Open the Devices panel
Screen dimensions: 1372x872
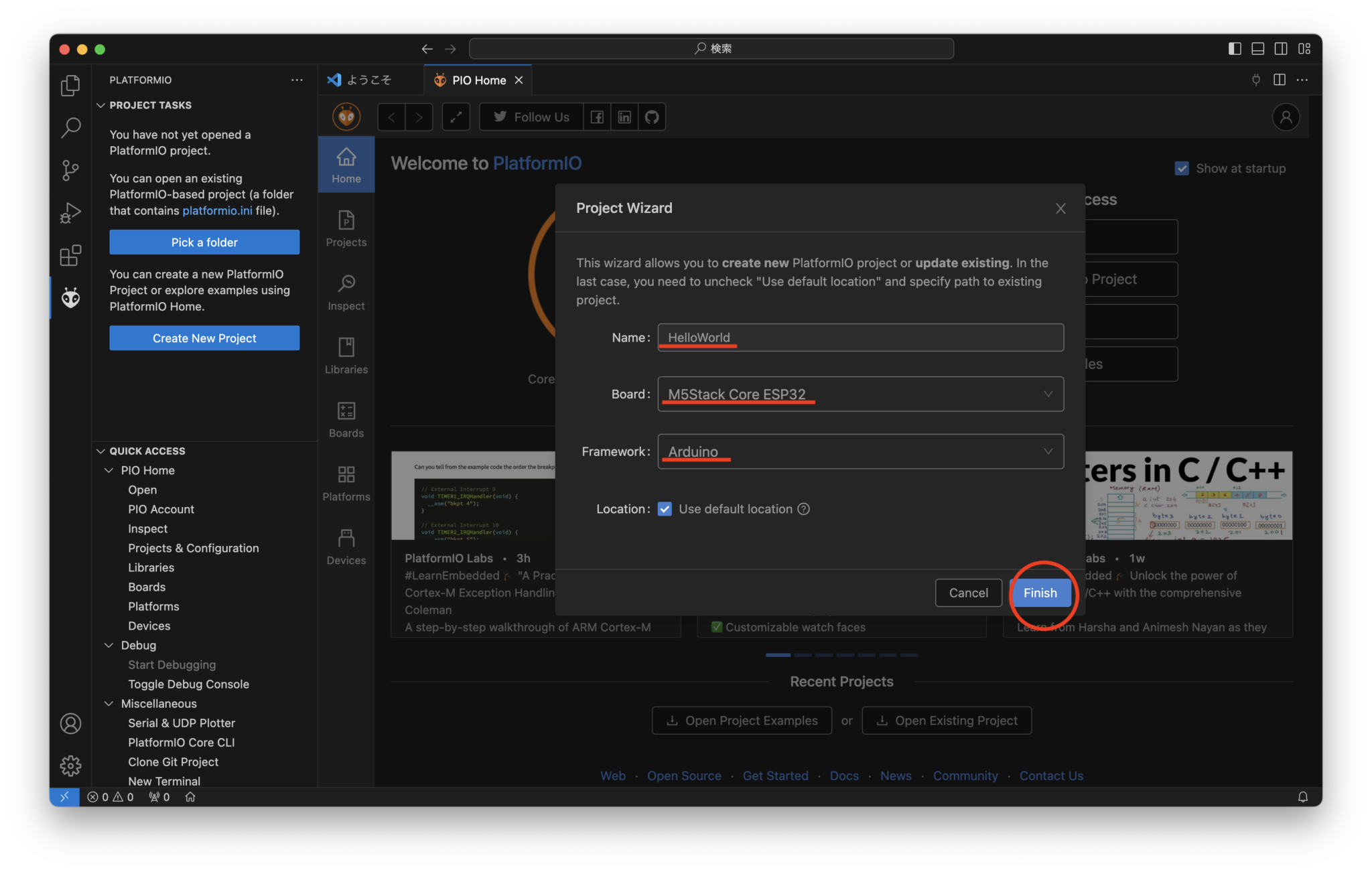[x=346, y=544]
